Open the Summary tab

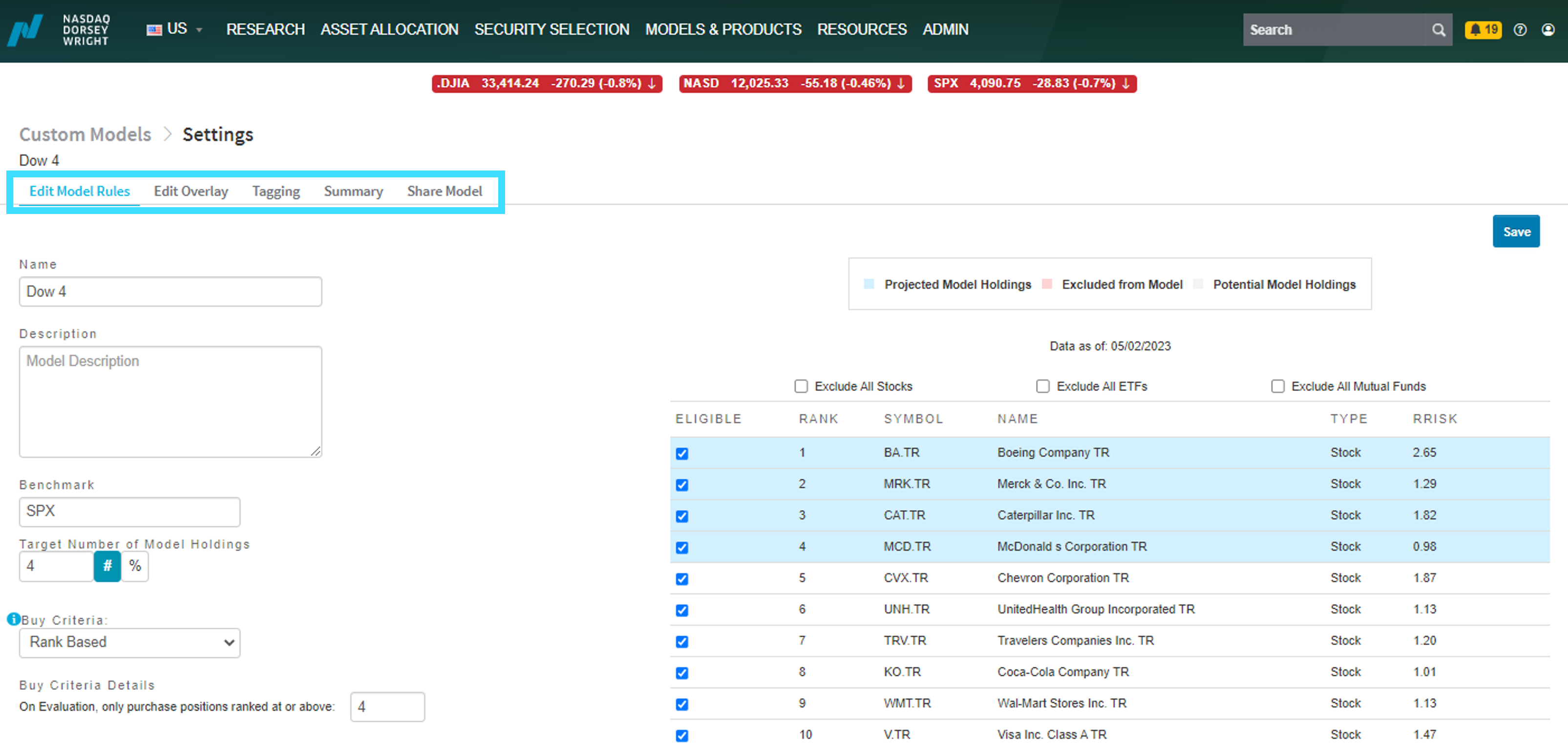[x=353, y=191]
